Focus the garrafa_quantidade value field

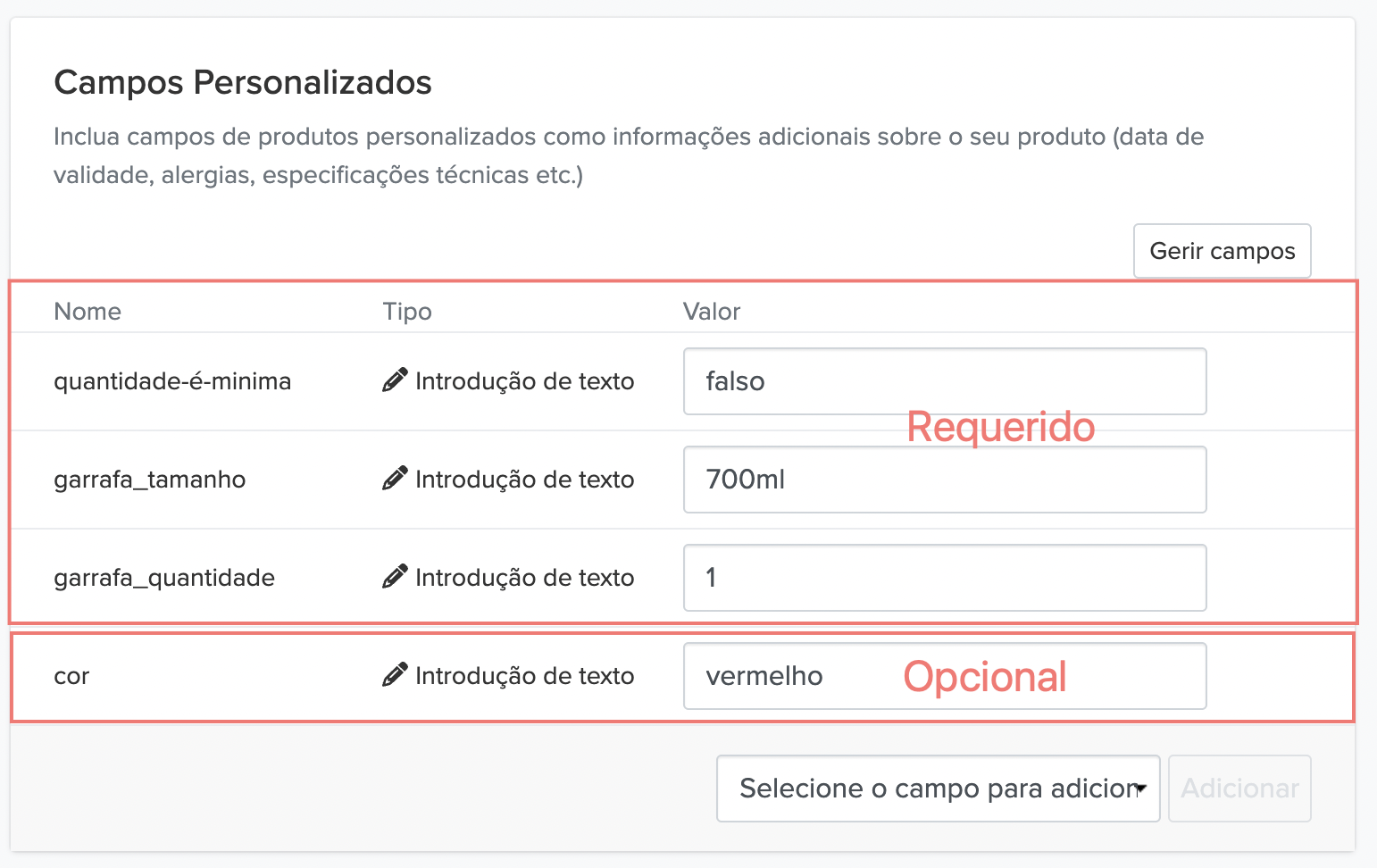(945, 578)
